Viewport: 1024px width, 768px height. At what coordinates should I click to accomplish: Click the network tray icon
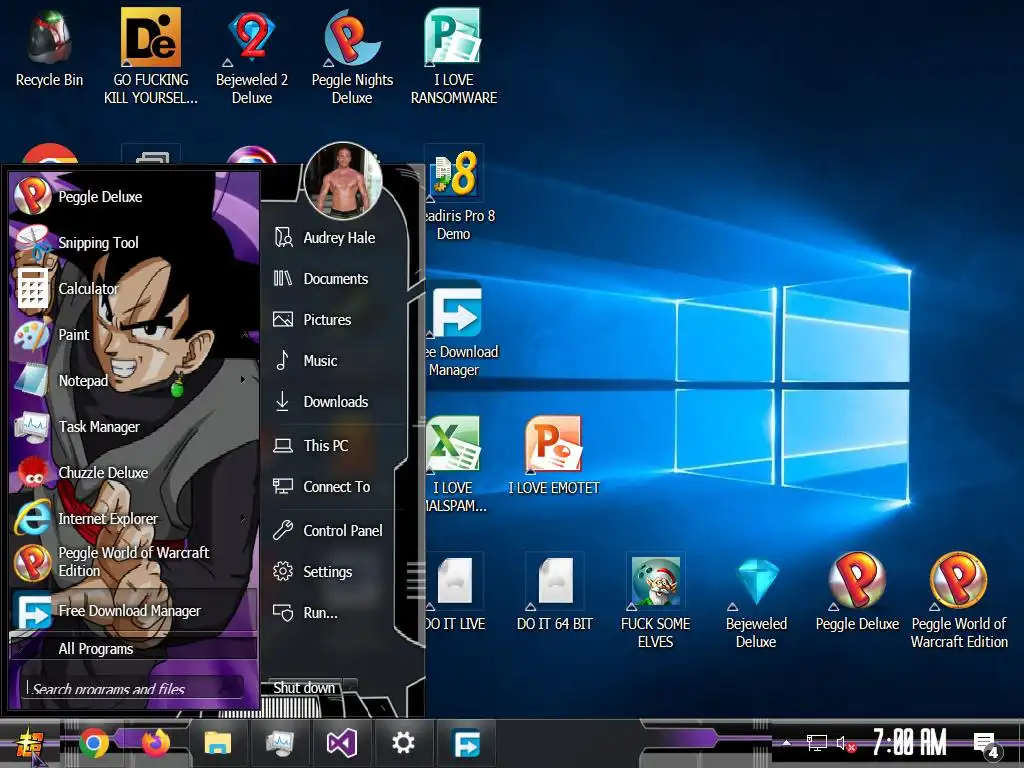[x=816, y=743]
